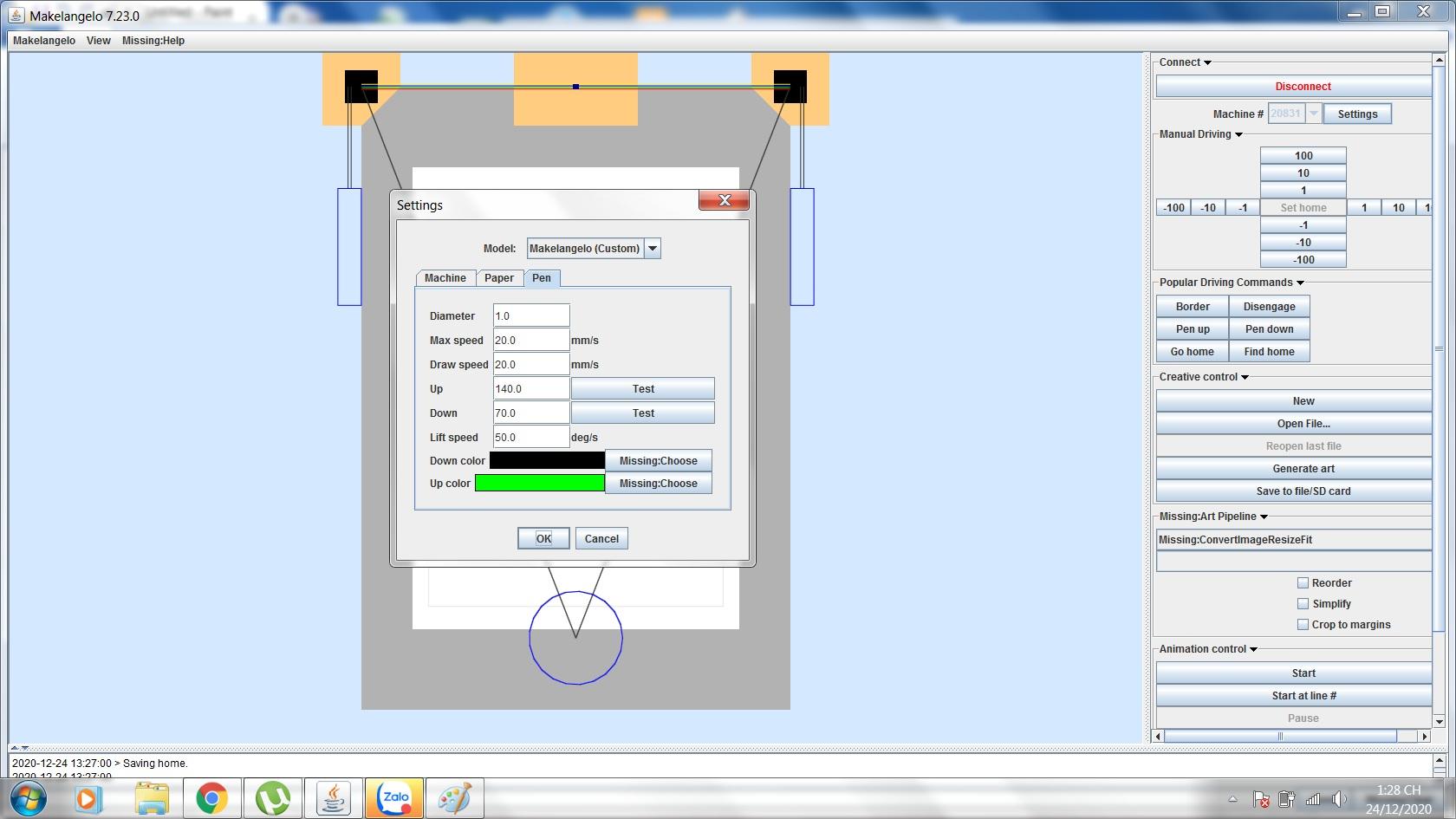
Task: Collapse the Creative control section
Action: click(1245, 377)
